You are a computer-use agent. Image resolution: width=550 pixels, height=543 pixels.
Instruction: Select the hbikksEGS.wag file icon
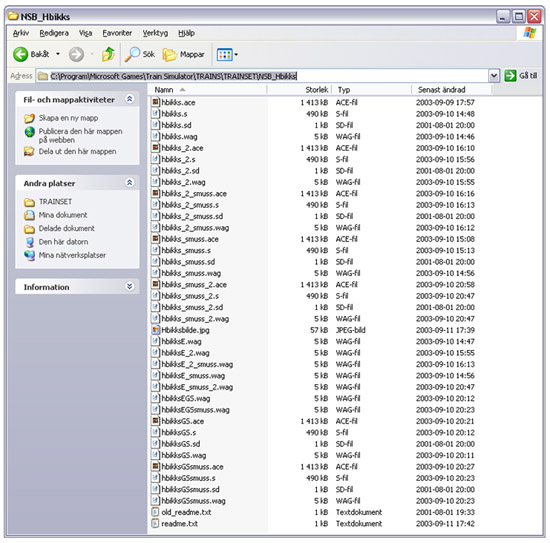[155, 398]
